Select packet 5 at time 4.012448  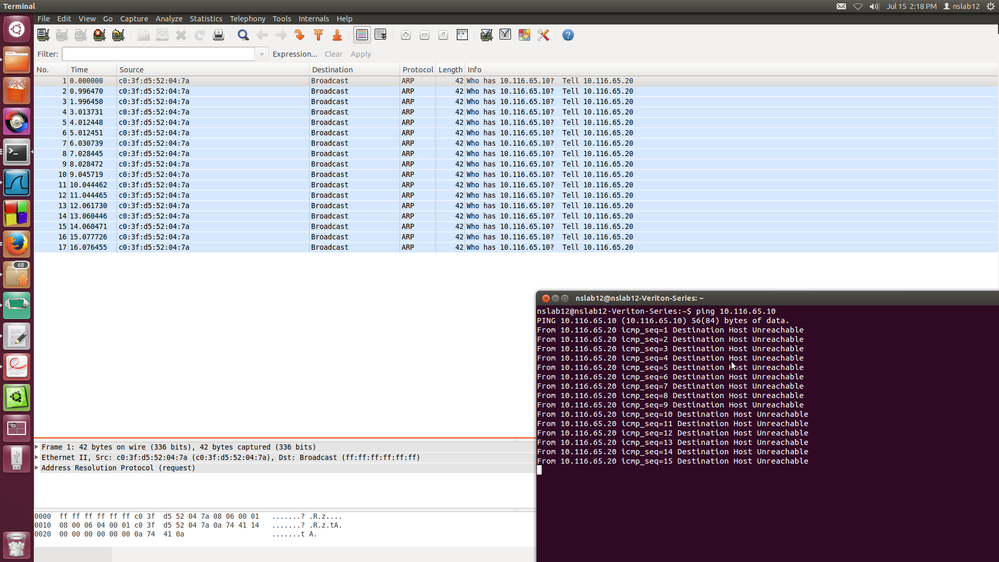click(516, 122)
